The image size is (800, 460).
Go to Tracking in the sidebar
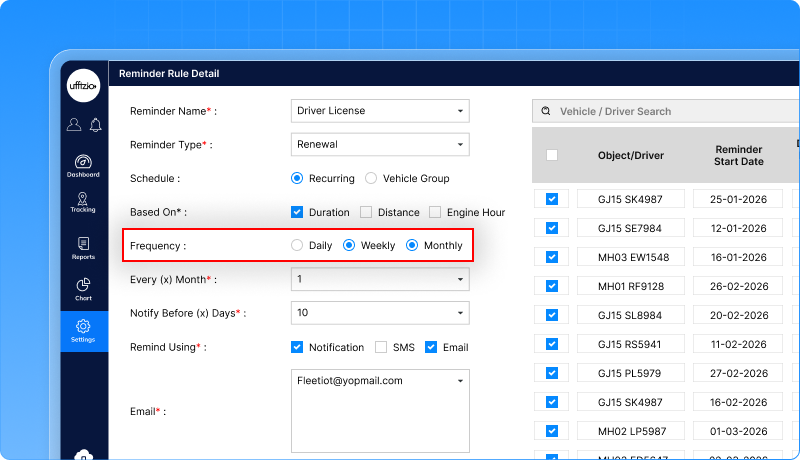pos(83,201)
